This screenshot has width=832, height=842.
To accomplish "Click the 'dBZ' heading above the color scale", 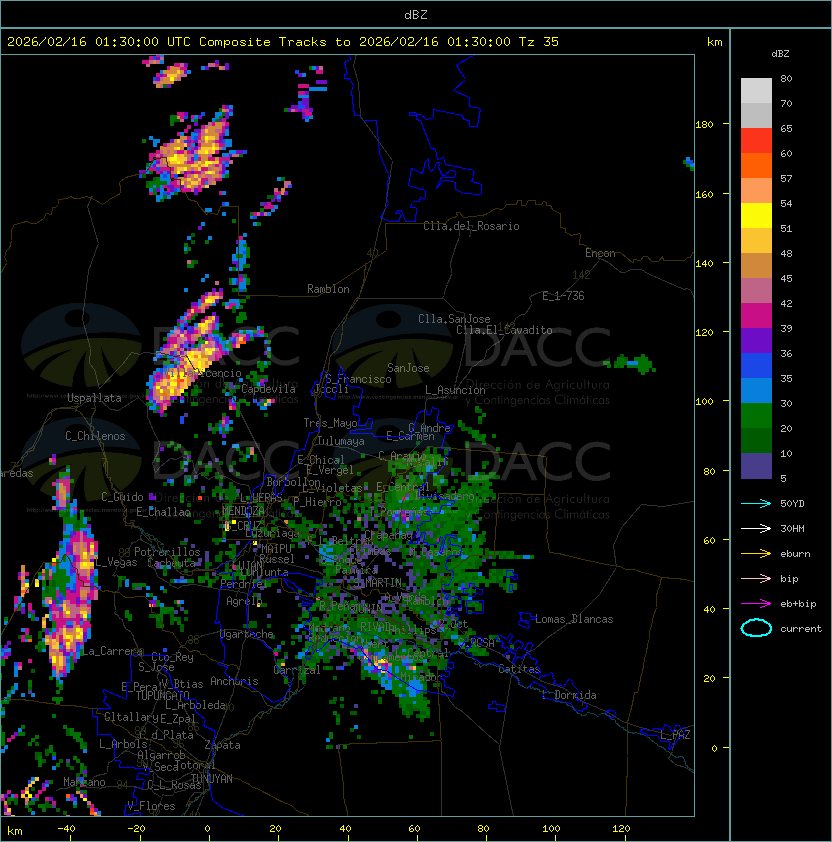I will point(780,54).
